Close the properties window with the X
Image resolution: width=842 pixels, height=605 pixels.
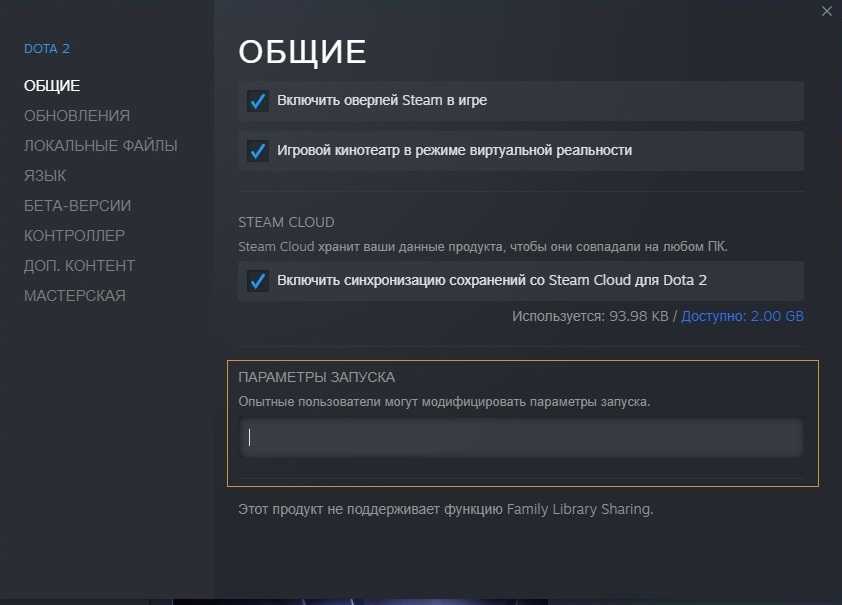[826, 11]
